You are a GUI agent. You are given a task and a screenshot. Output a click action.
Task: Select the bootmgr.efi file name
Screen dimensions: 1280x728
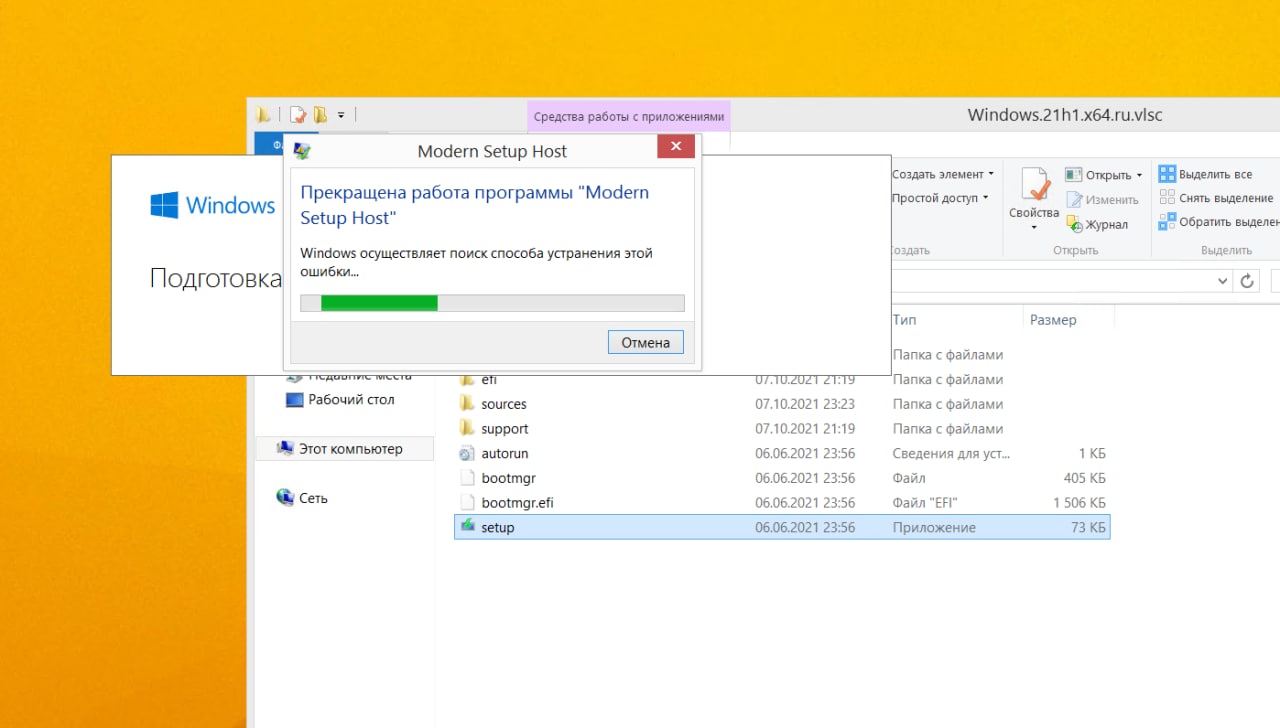click(x=517, y=503)
